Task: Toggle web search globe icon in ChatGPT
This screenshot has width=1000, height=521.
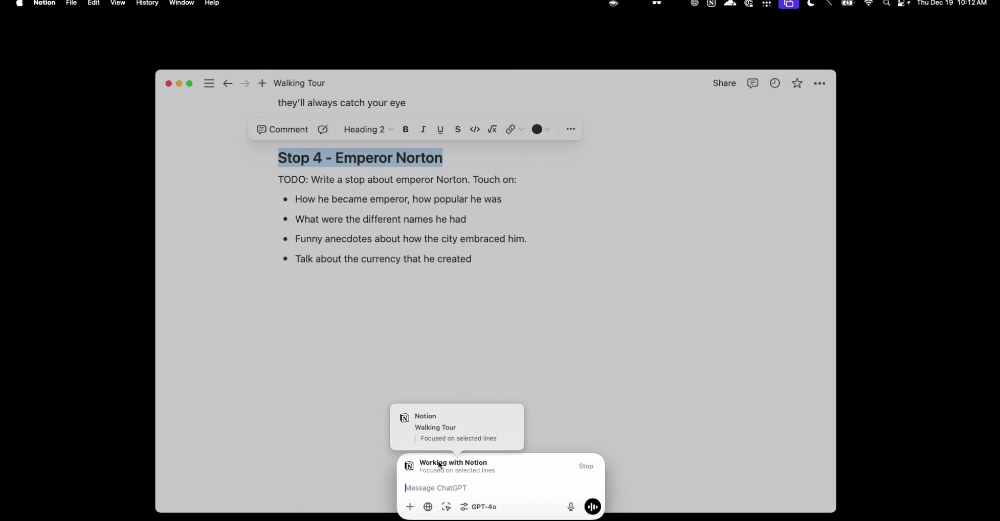Action: [428, 507]
